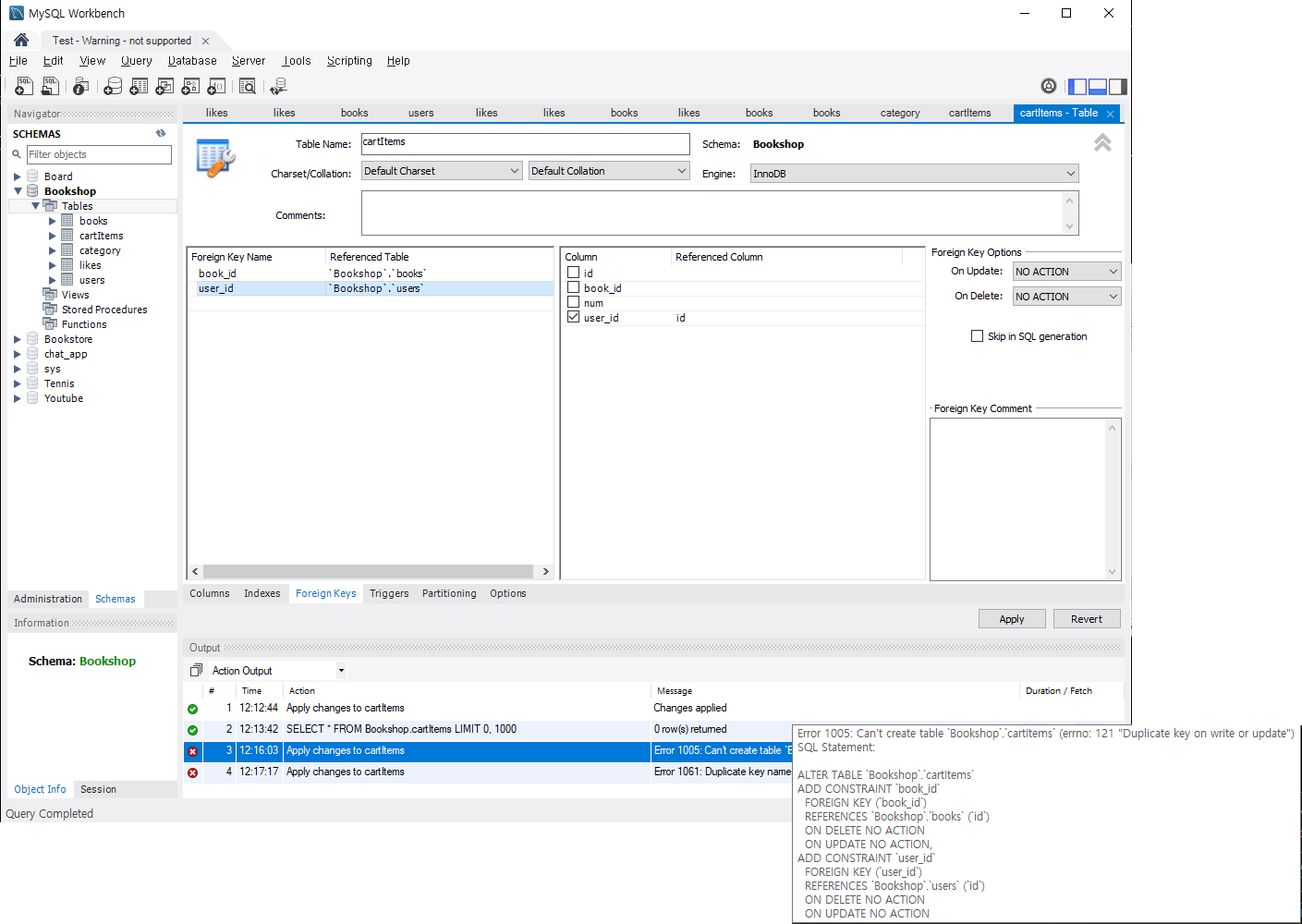
Task: Click the foreign key list horizontal scrollbar
Action: pos(370,571)
